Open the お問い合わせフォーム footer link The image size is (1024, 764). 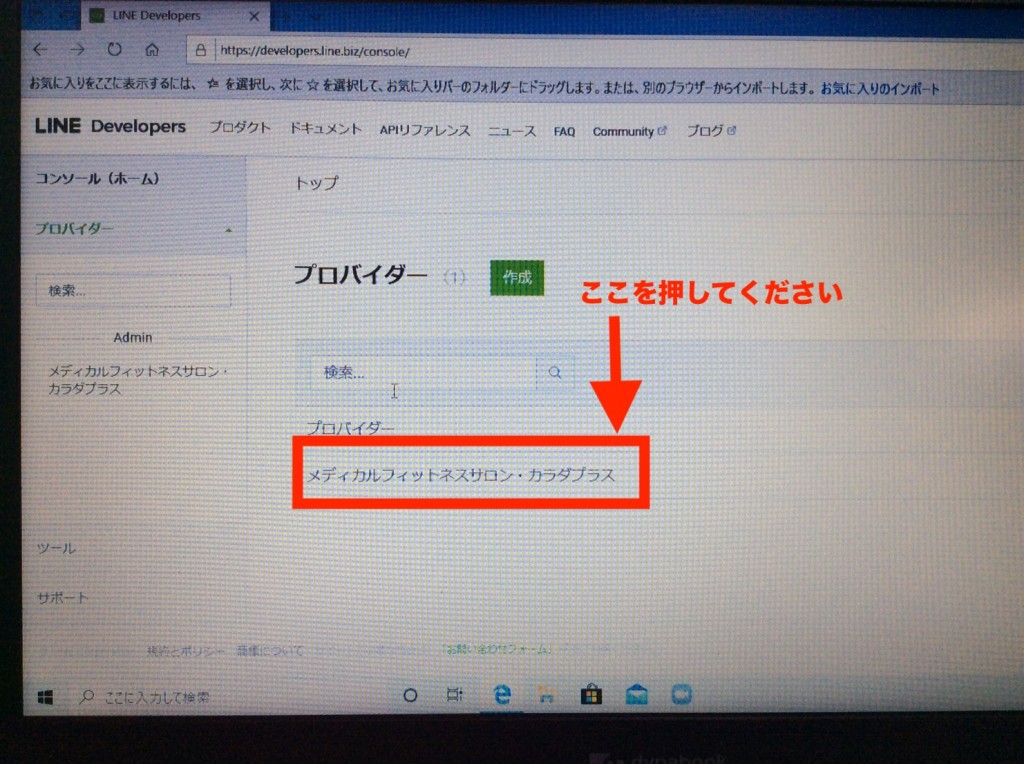(x=498, y=649)
